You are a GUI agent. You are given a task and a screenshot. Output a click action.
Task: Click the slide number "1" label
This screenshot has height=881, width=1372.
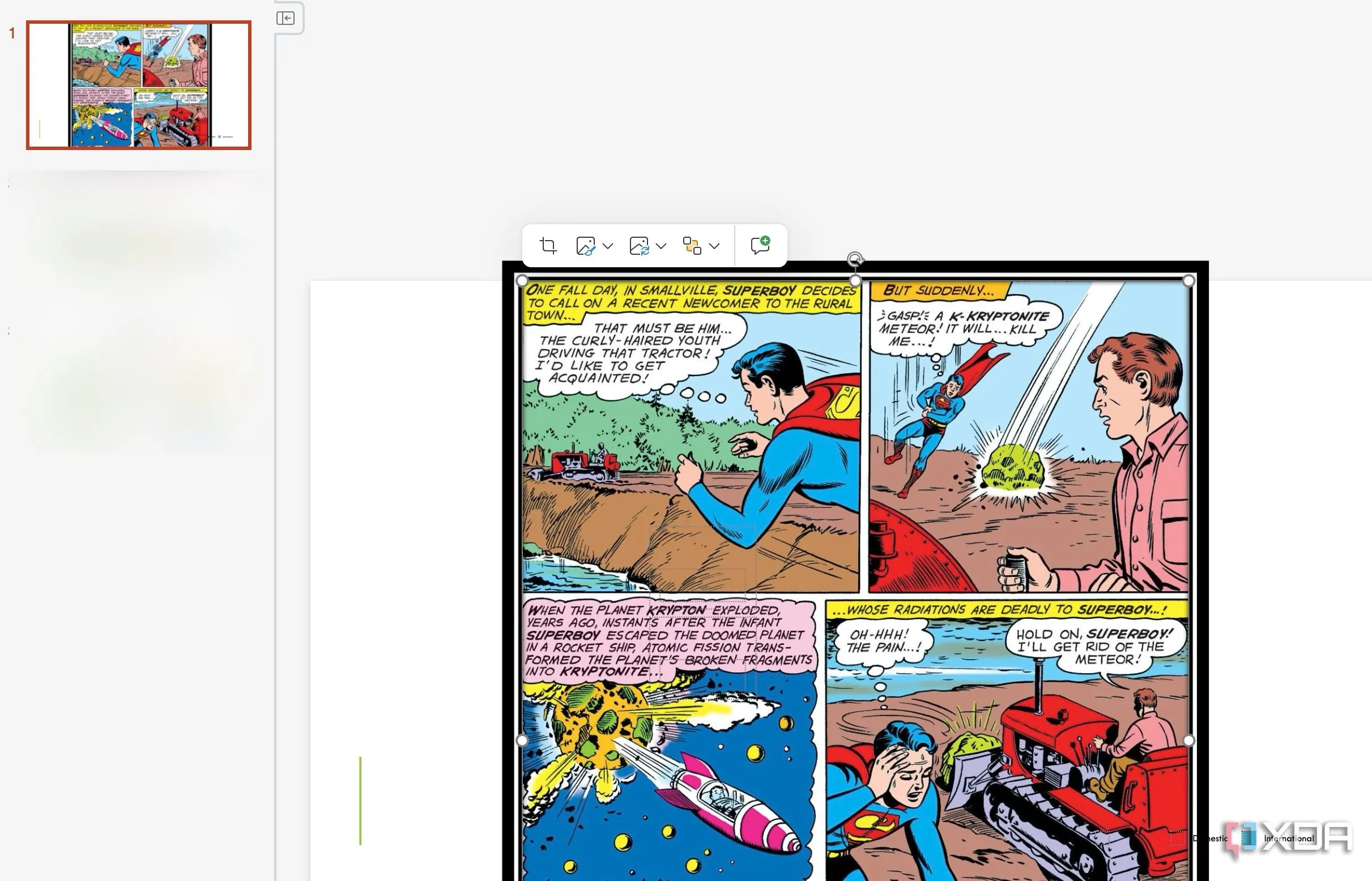12,33
